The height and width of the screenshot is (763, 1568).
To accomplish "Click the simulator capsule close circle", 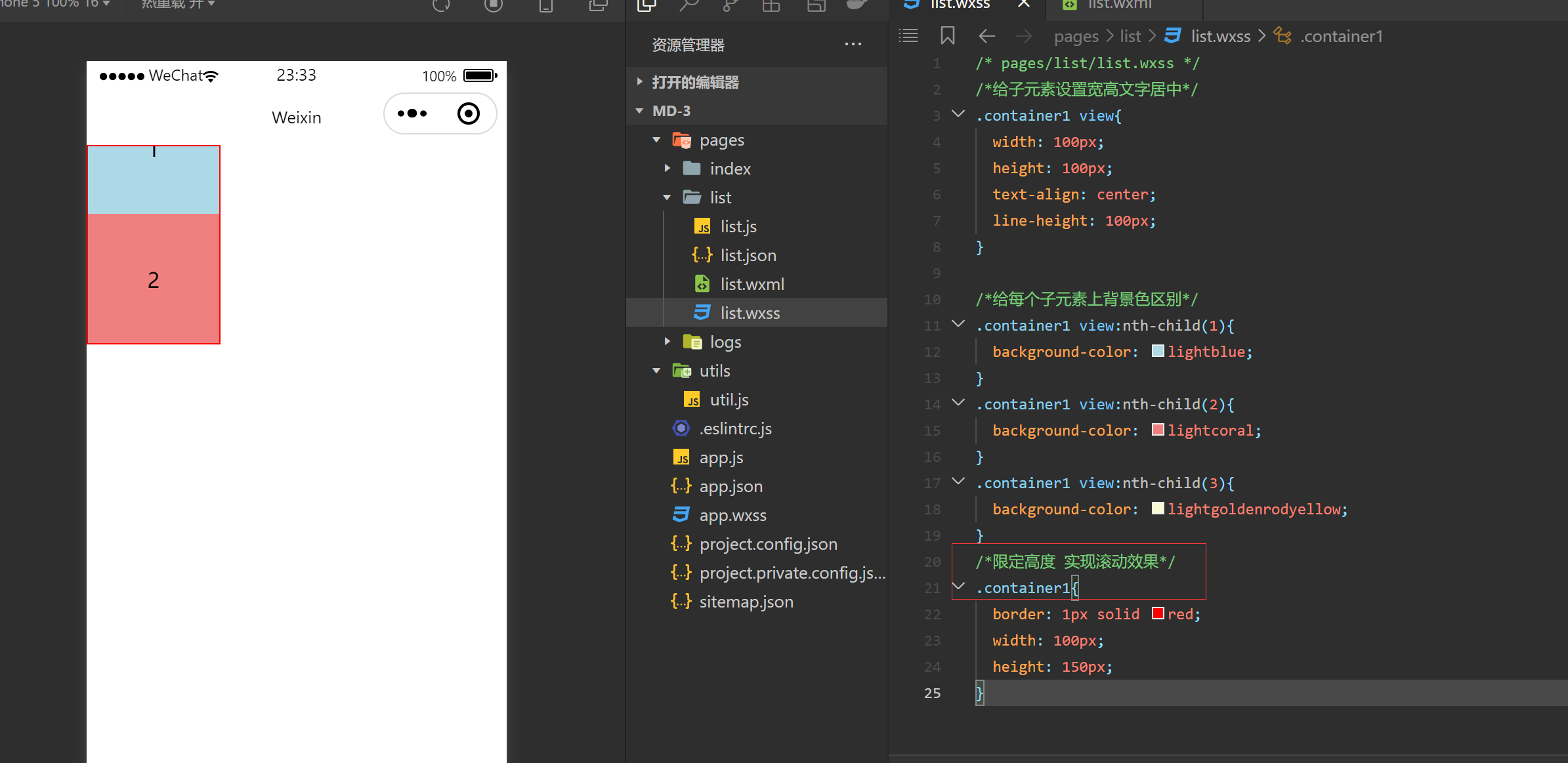I will [x=468, y=113].
